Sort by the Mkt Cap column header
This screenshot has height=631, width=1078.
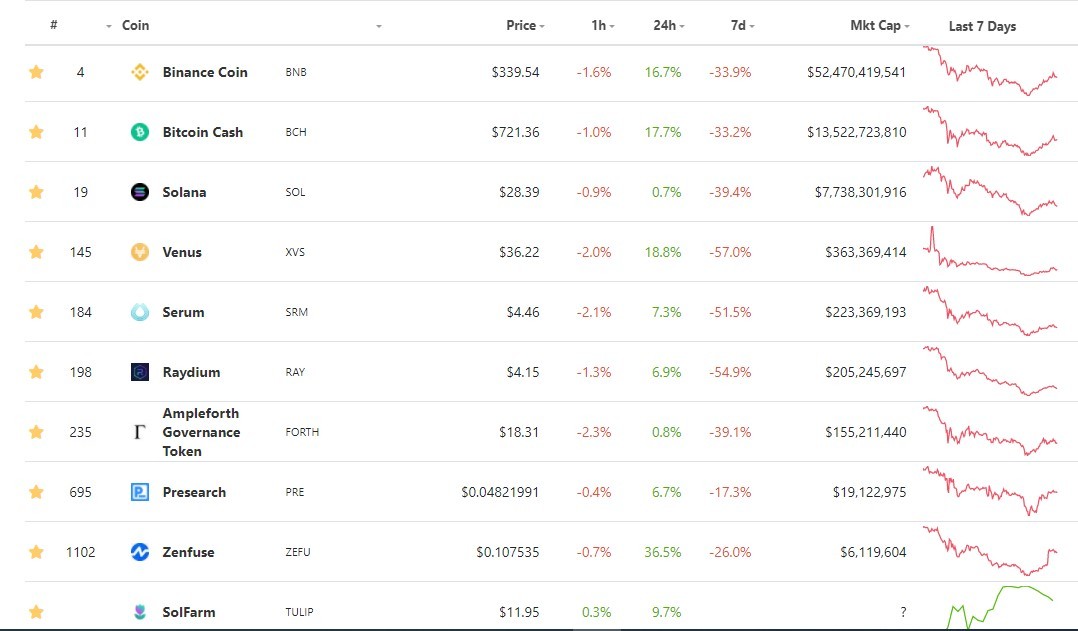click(x=879, y=25)
